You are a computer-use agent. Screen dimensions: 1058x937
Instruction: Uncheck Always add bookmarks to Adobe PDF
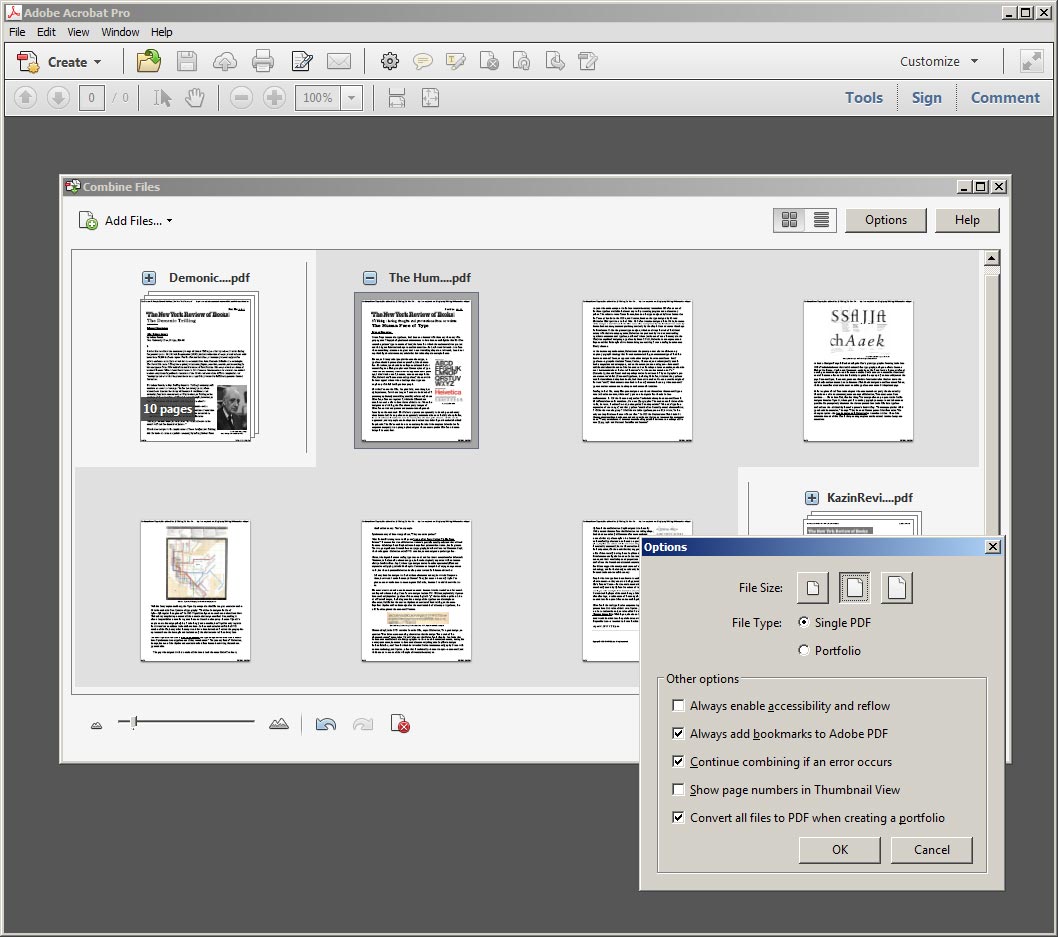tap(678, 733)
